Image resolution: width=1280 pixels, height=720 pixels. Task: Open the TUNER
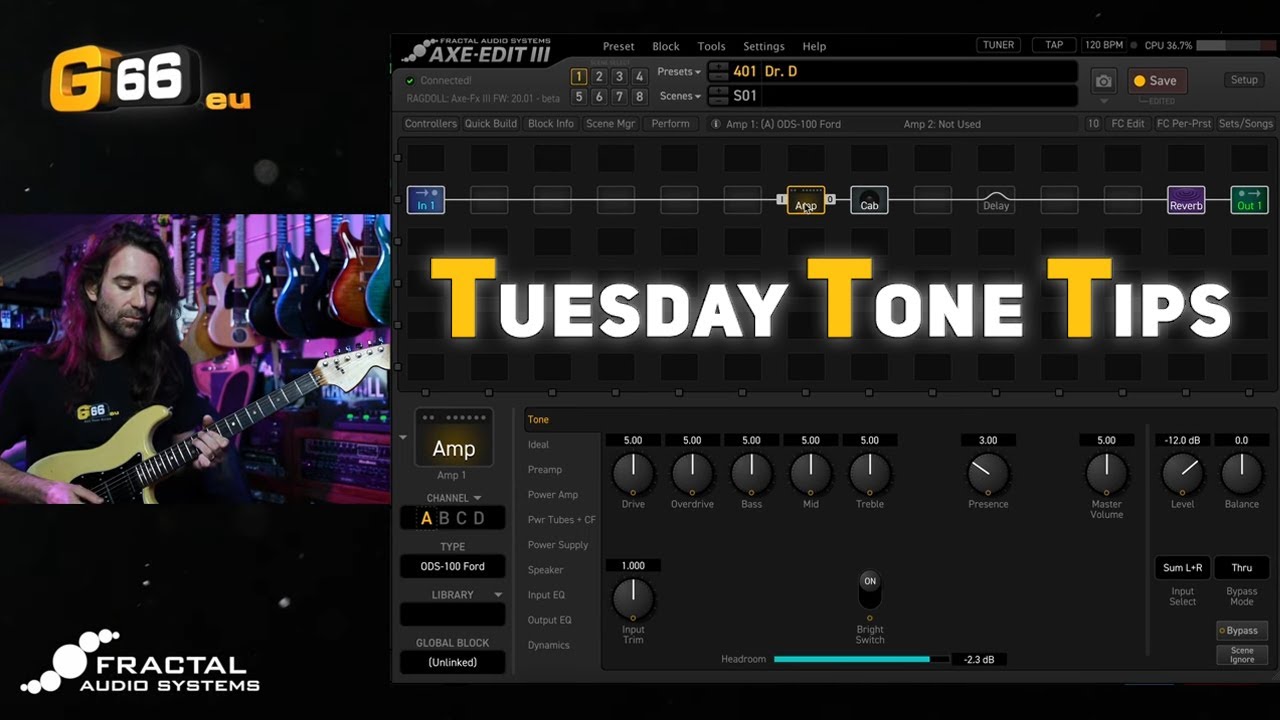tap(998, 45)
